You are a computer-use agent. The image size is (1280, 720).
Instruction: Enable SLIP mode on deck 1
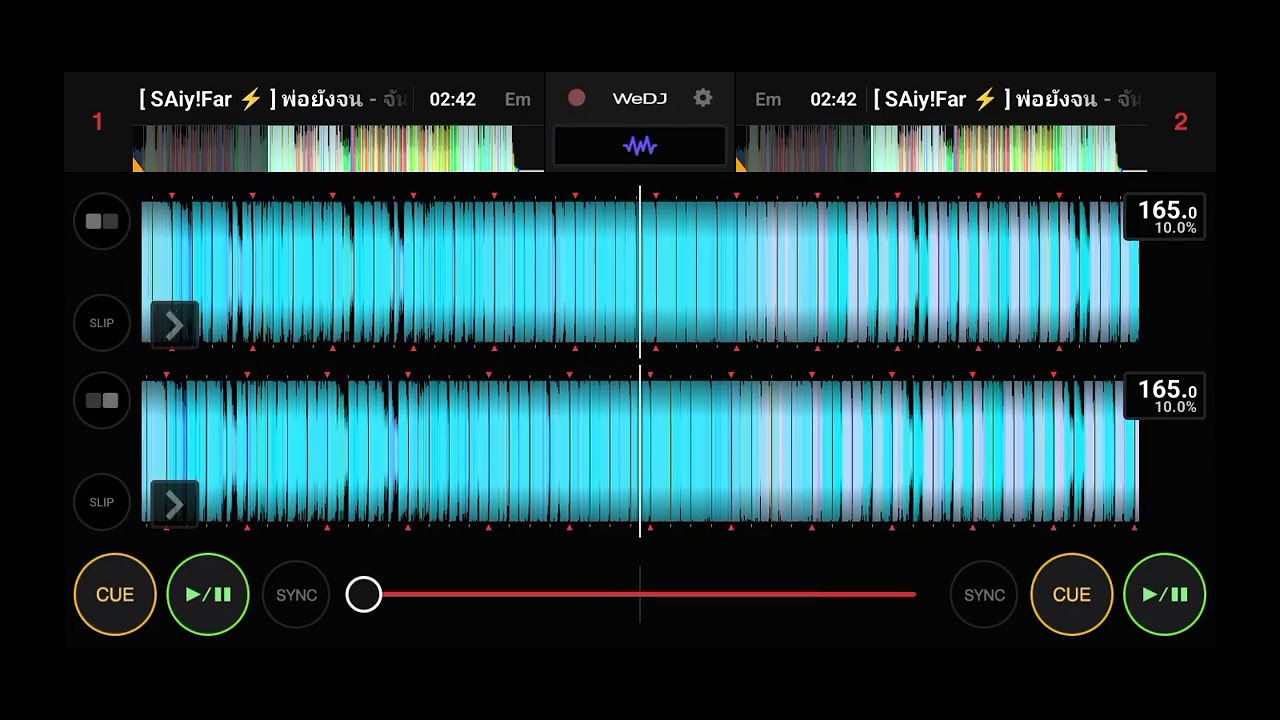102,323
